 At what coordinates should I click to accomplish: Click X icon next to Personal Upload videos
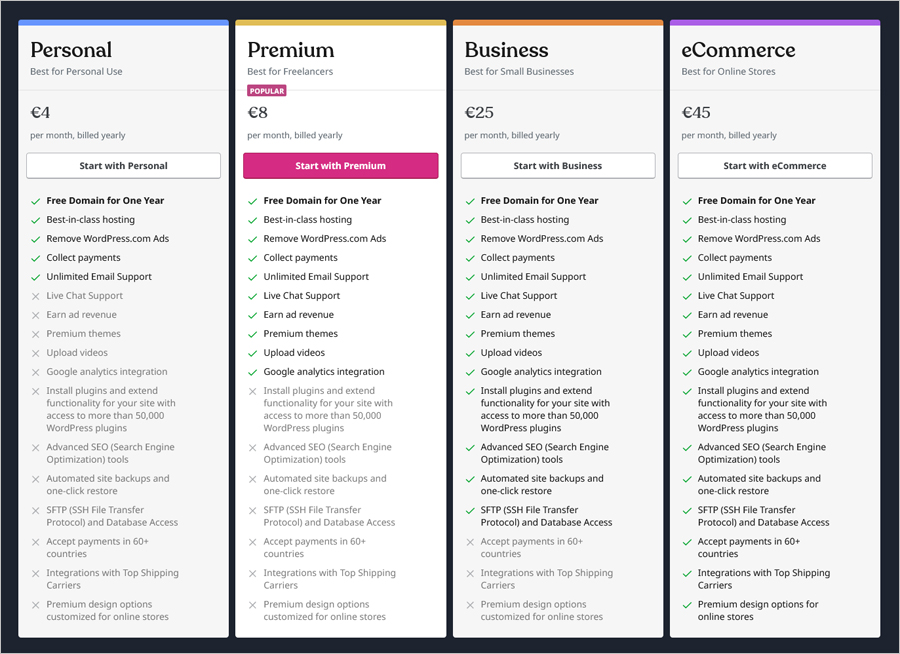(x=36, y=353)
